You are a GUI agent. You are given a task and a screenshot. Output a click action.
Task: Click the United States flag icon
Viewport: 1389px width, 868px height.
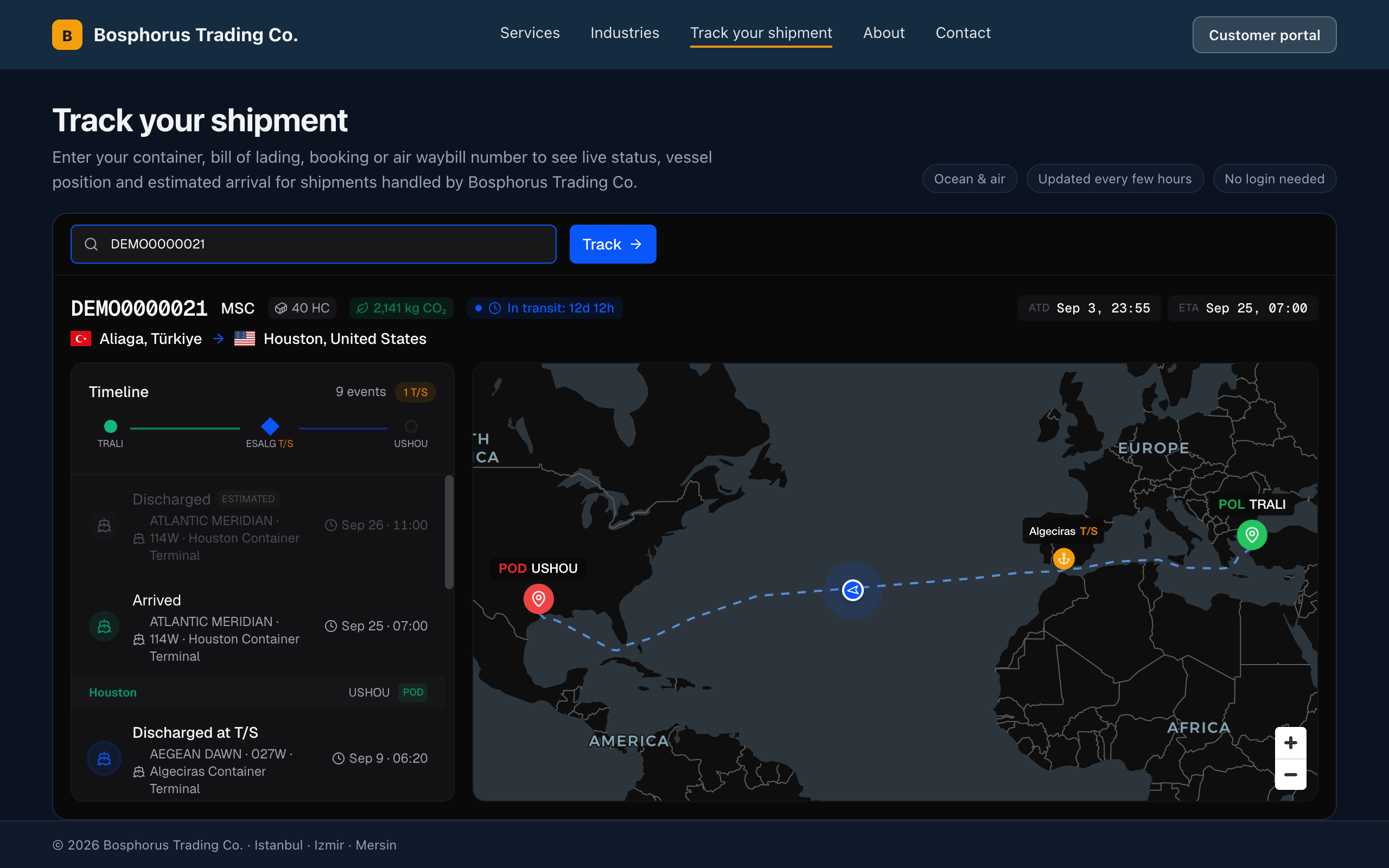pyautogui.click(x=245, y=339)
